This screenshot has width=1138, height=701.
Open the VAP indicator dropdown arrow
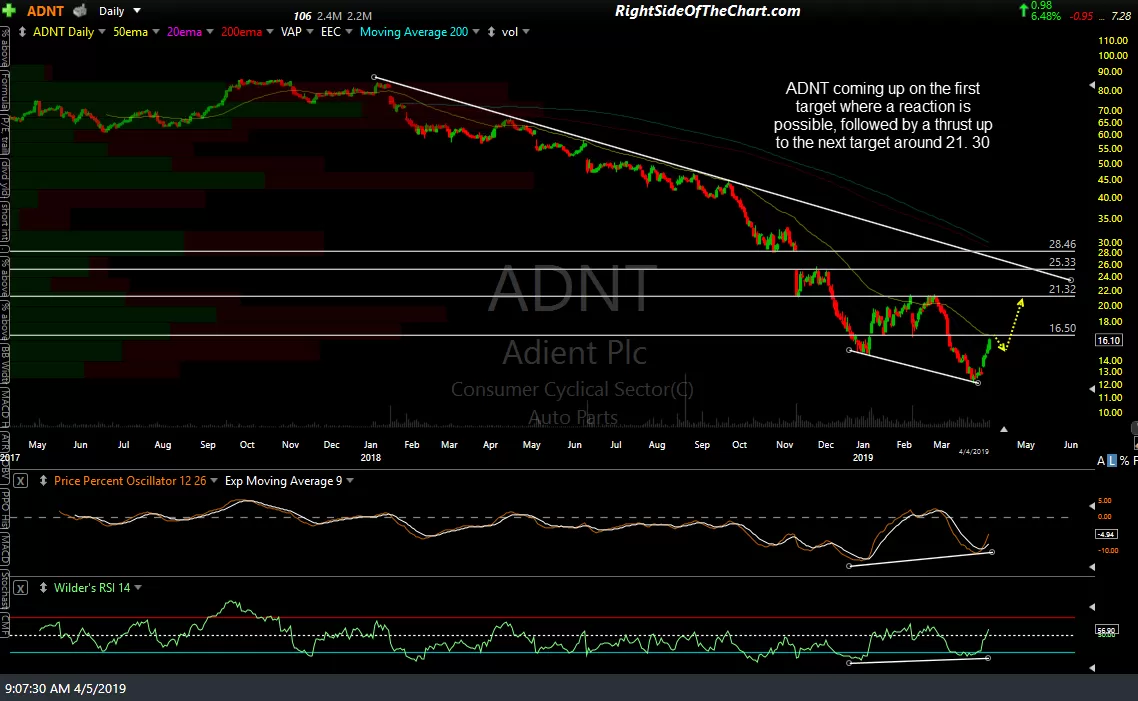(x=310, y=32)
